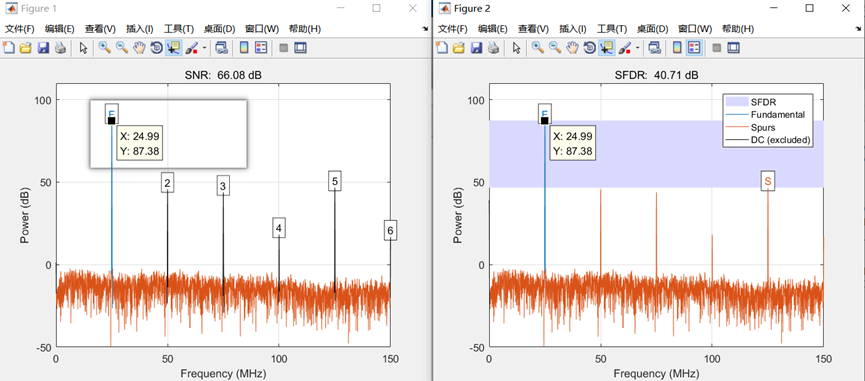Click Link Plot icon in Figure 1 toolbar

point(222,48)
